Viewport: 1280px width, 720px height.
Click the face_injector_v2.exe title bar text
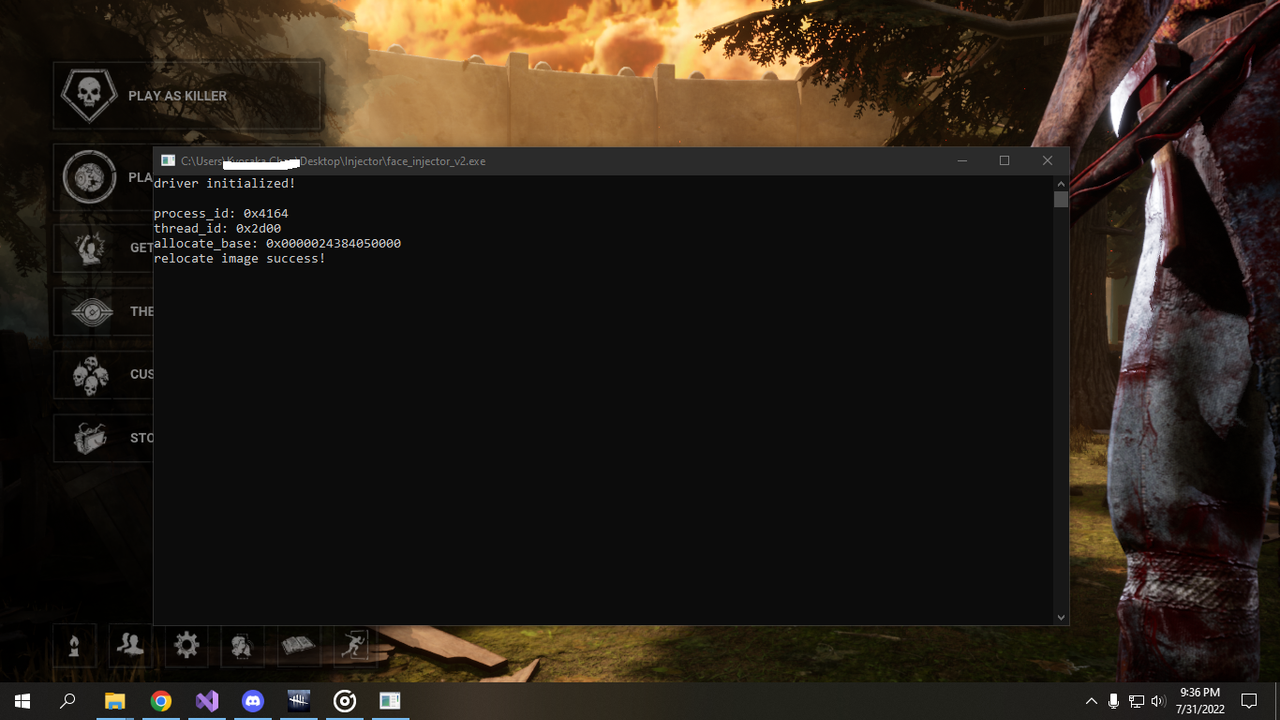click(x=333, y=161)
